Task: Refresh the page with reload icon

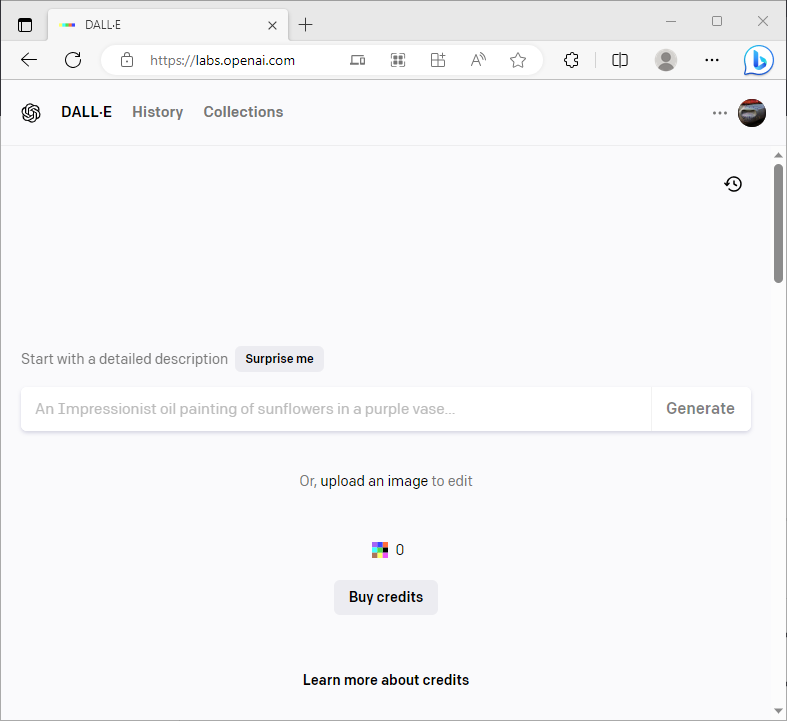Action: click(x=73, y=60)
